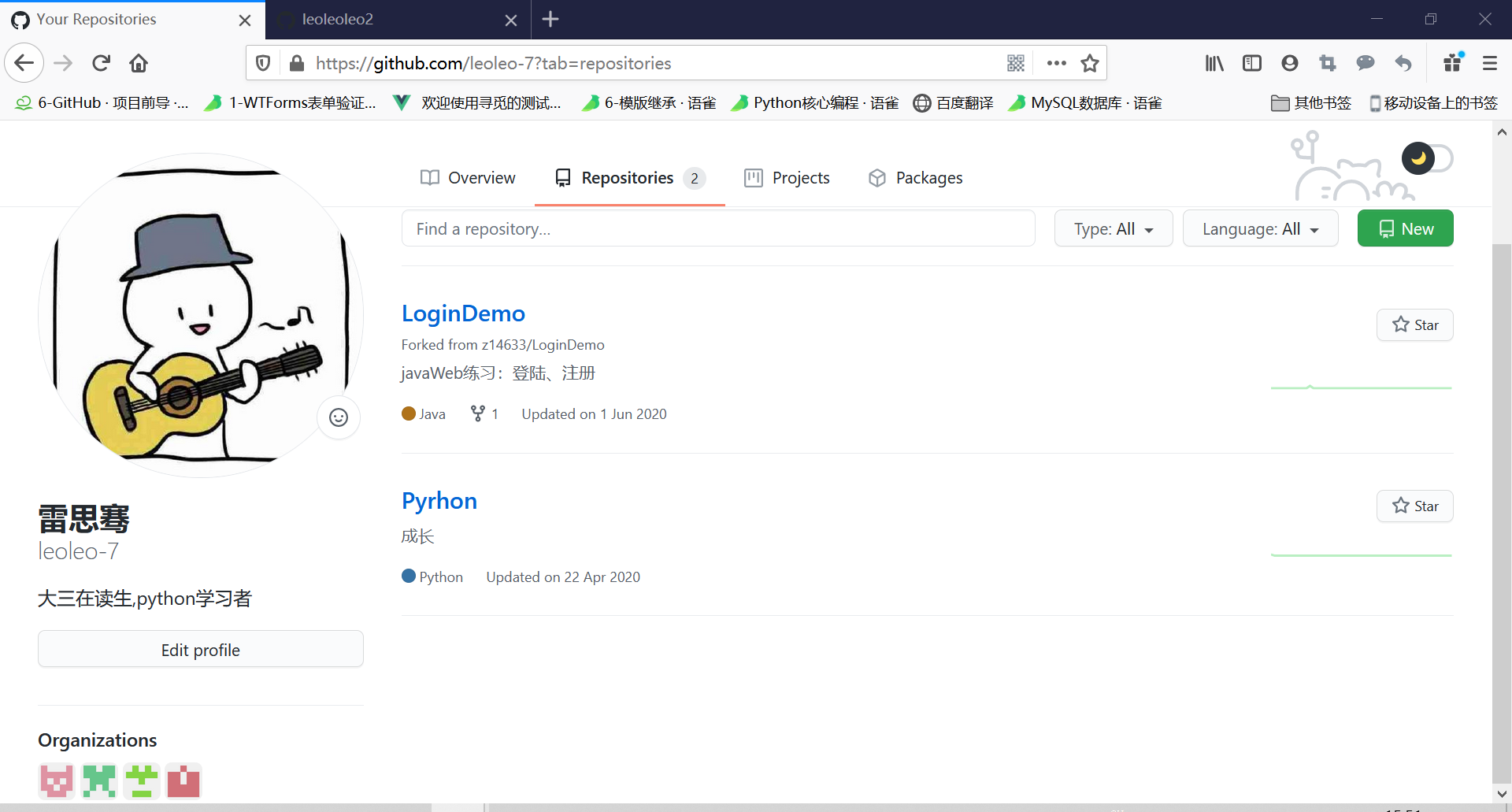View LoginDemo activity sparkline graph
Image resolution: width=1512 pixels, height=812 pixels.
[x=1362, y=387]
